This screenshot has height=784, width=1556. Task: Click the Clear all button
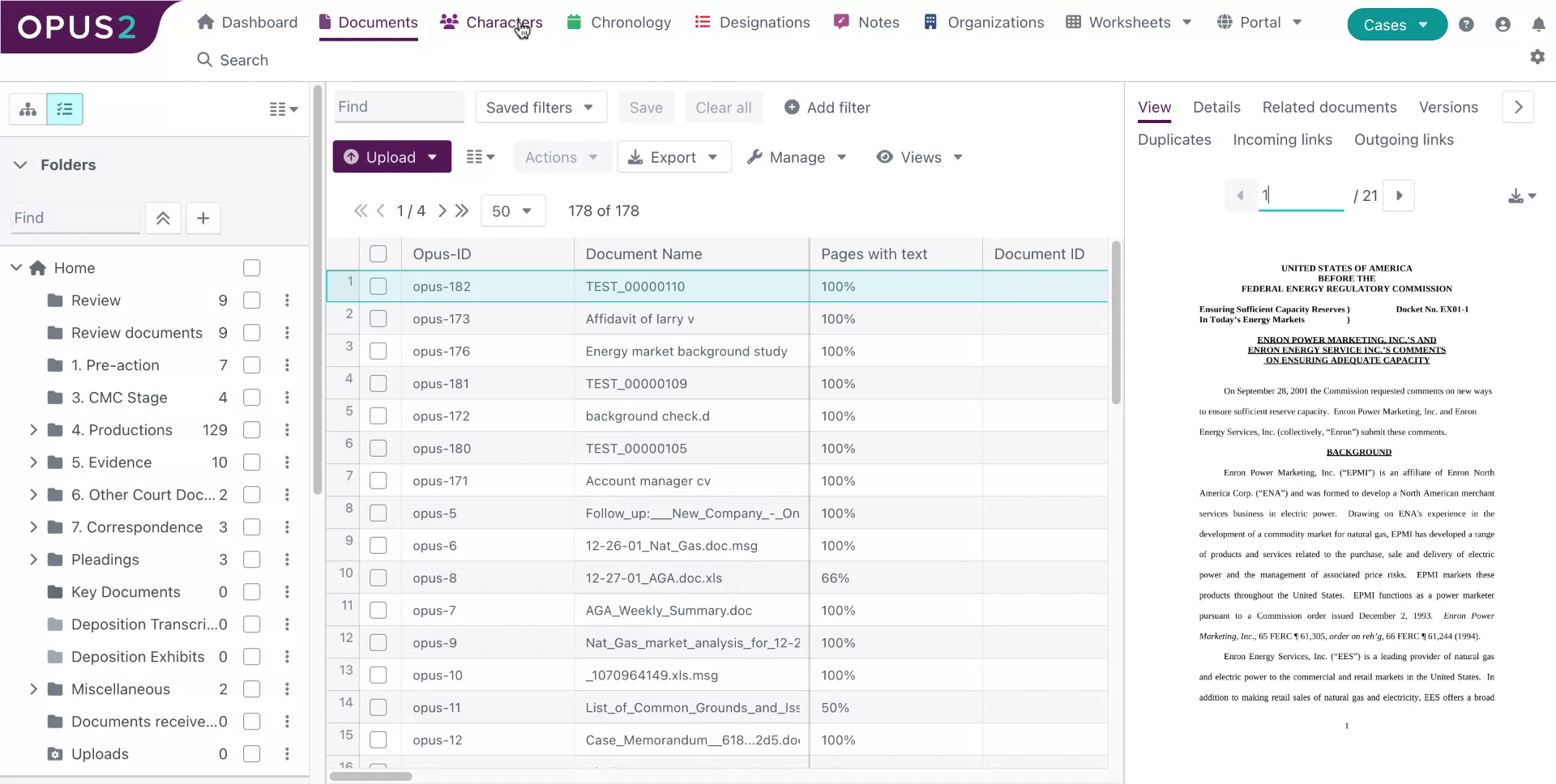pos(723,107)
